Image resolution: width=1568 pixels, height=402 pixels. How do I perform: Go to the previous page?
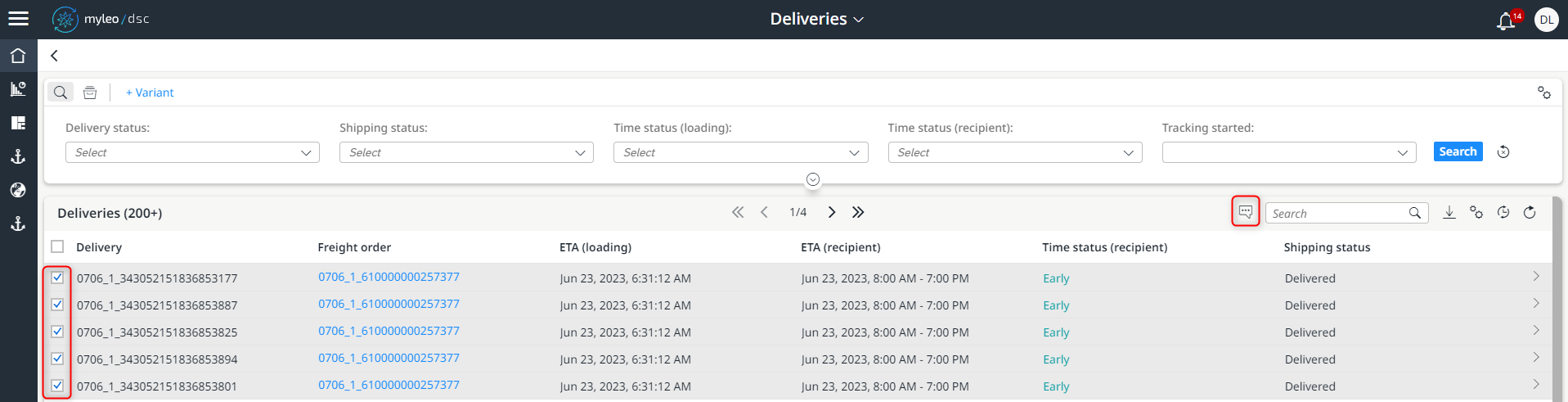[764, 212]
